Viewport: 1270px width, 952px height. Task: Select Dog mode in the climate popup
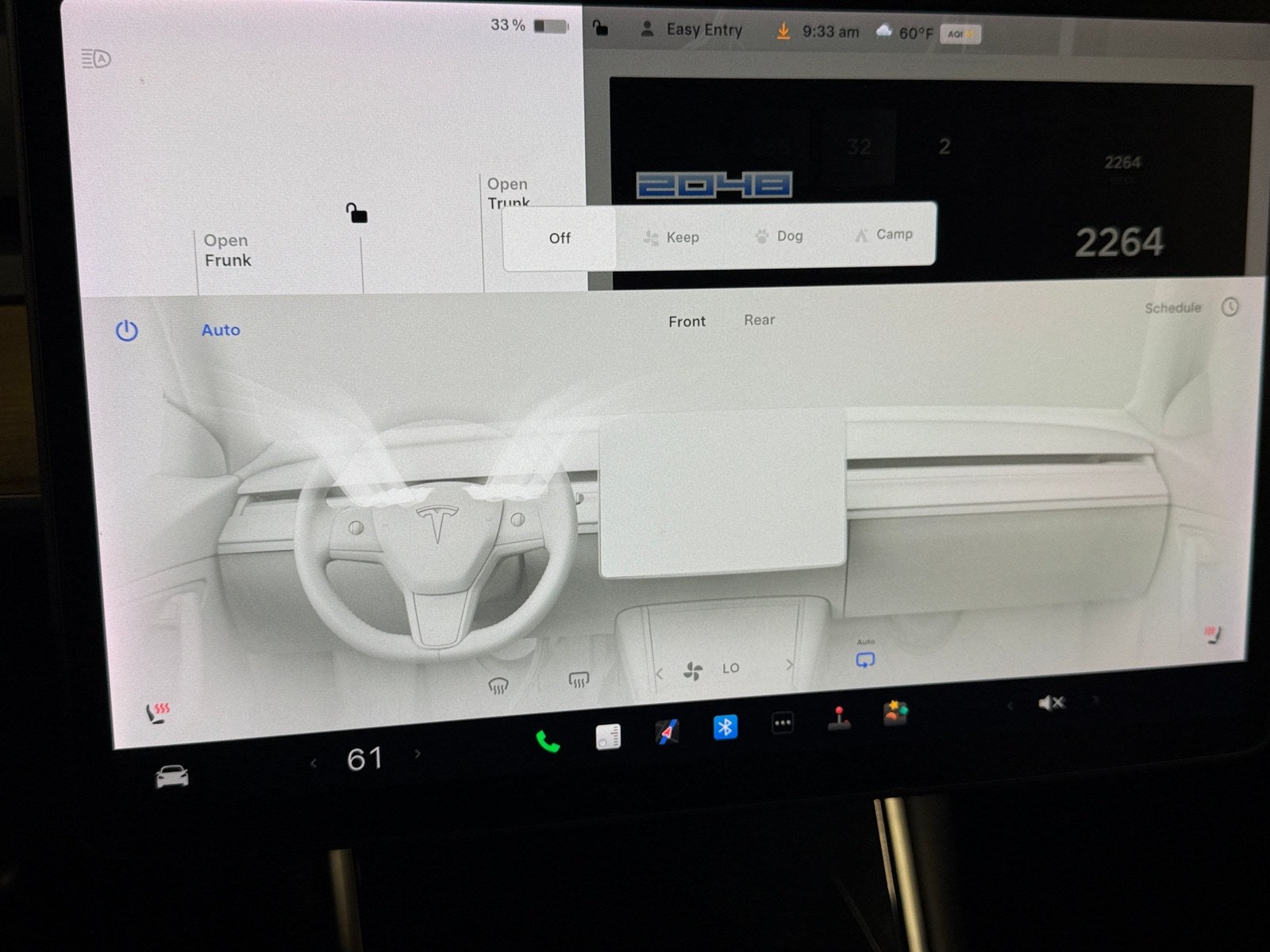click(x=779, y=236)
